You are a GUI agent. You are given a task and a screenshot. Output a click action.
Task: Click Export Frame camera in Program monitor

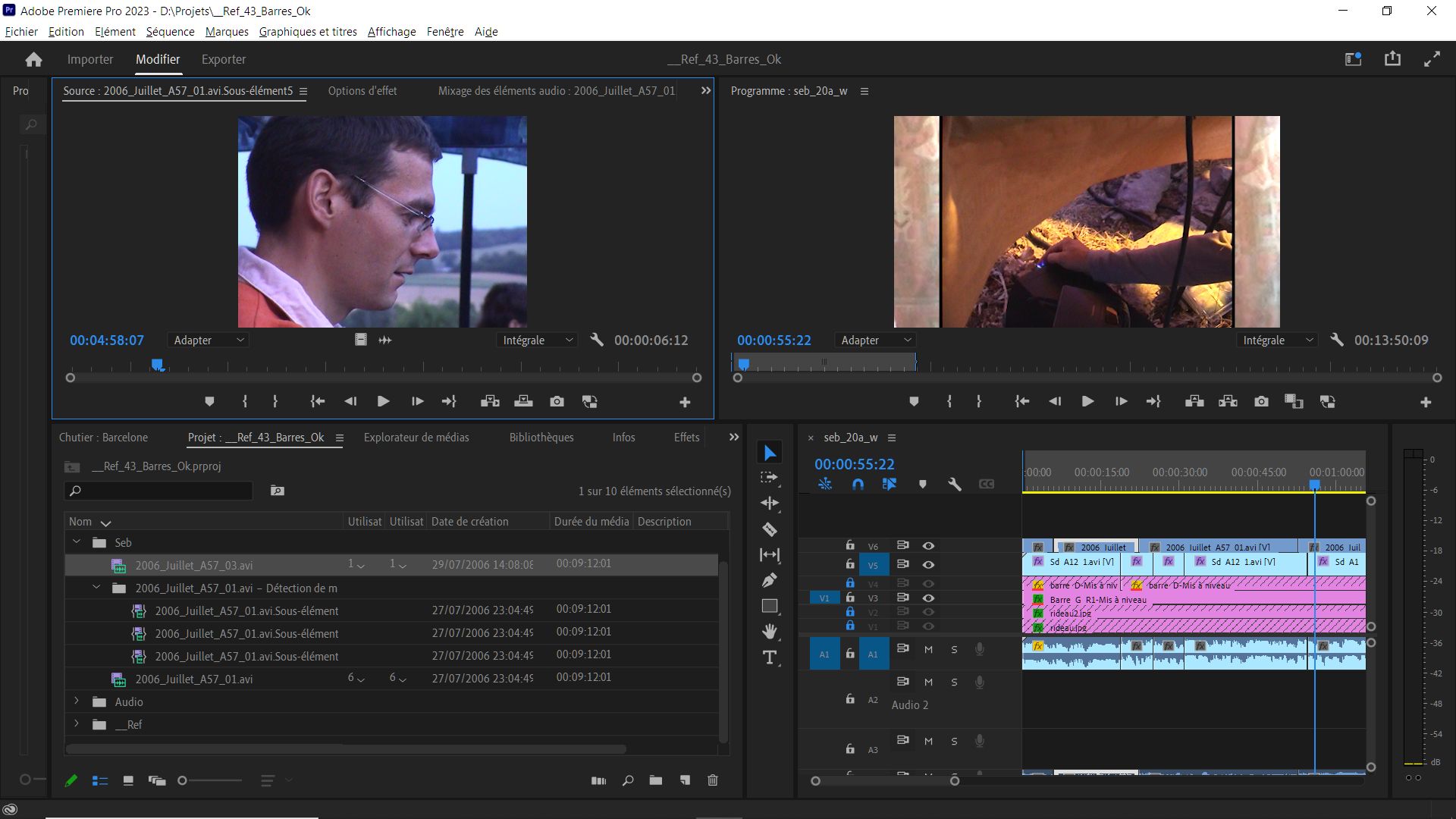1261,402
